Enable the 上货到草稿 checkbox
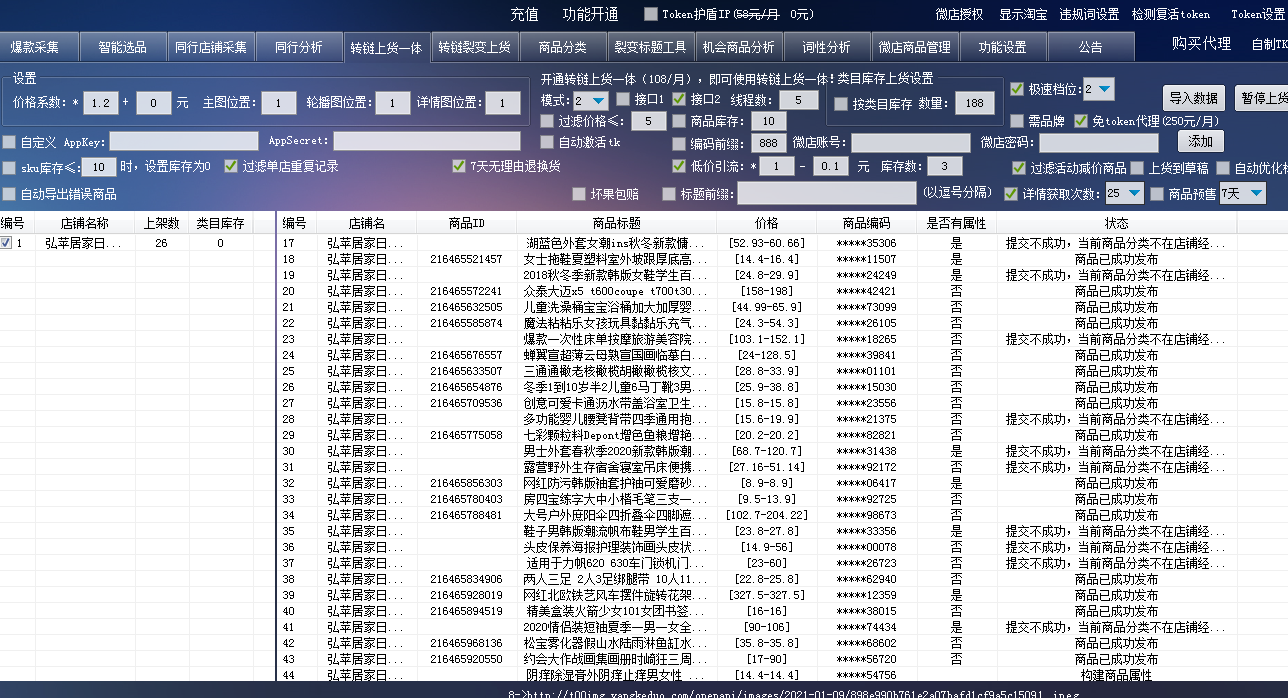The image size is (1288, 698). (x=1136, y=168)
